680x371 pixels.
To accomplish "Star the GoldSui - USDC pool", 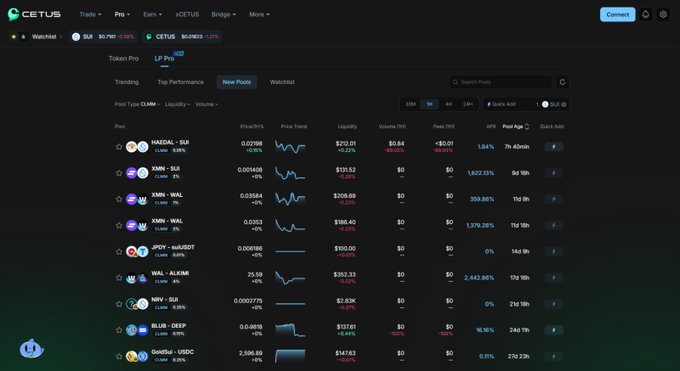I will 119,356.
